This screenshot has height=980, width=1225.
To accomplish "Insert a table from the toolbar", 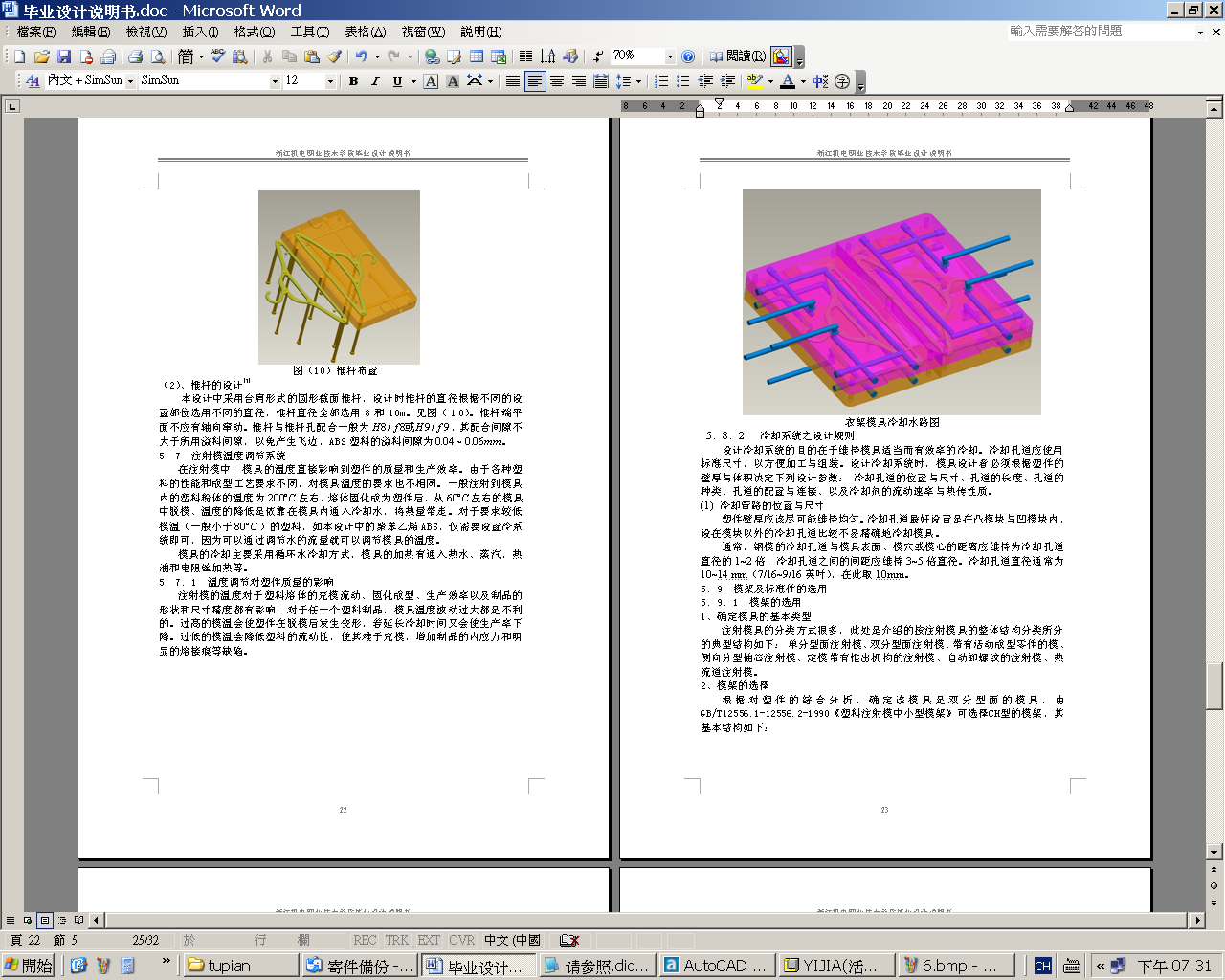I will pos(477,56).
